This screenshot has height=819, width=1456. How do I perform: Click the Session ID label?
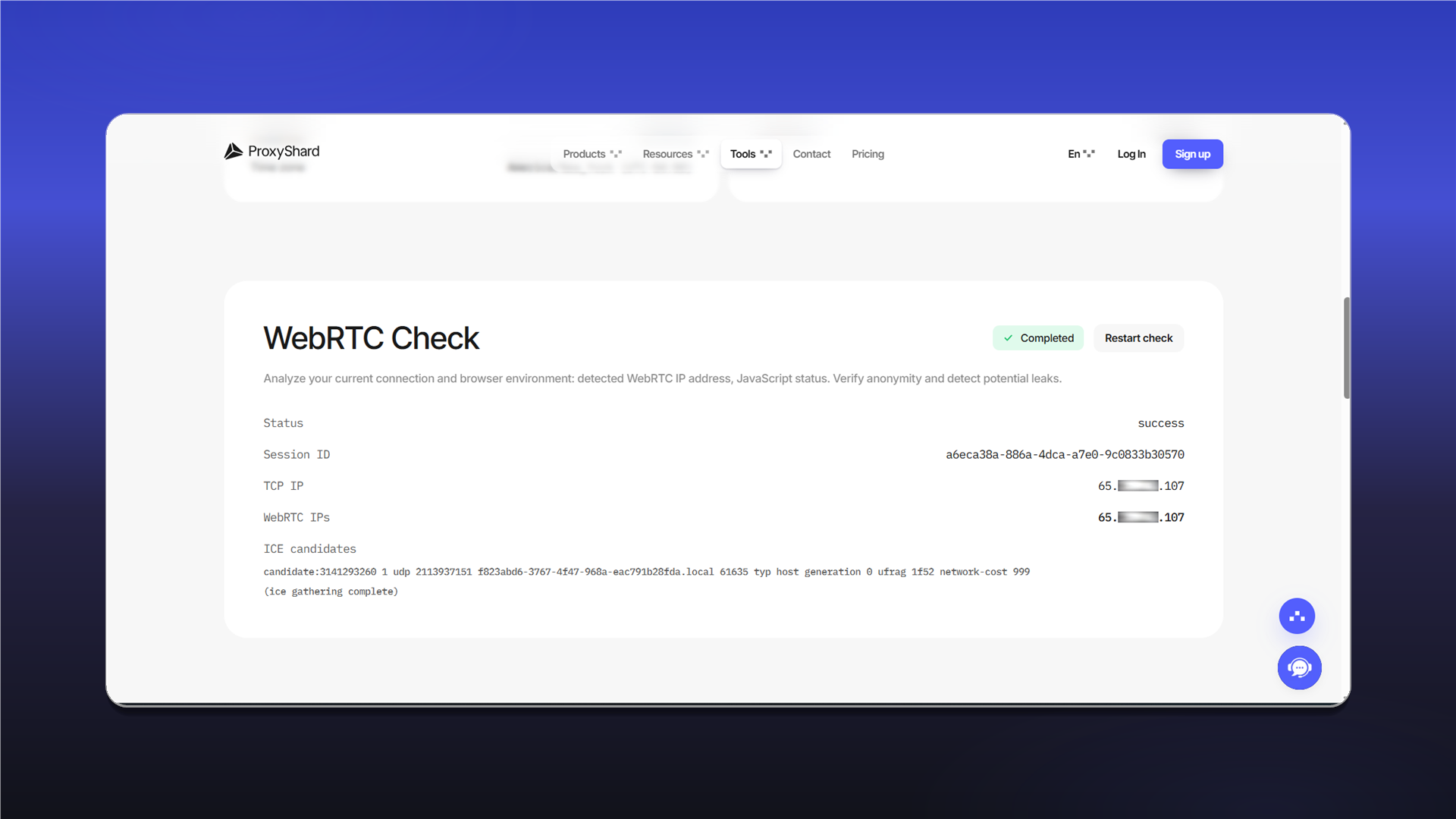coord(297,454)
